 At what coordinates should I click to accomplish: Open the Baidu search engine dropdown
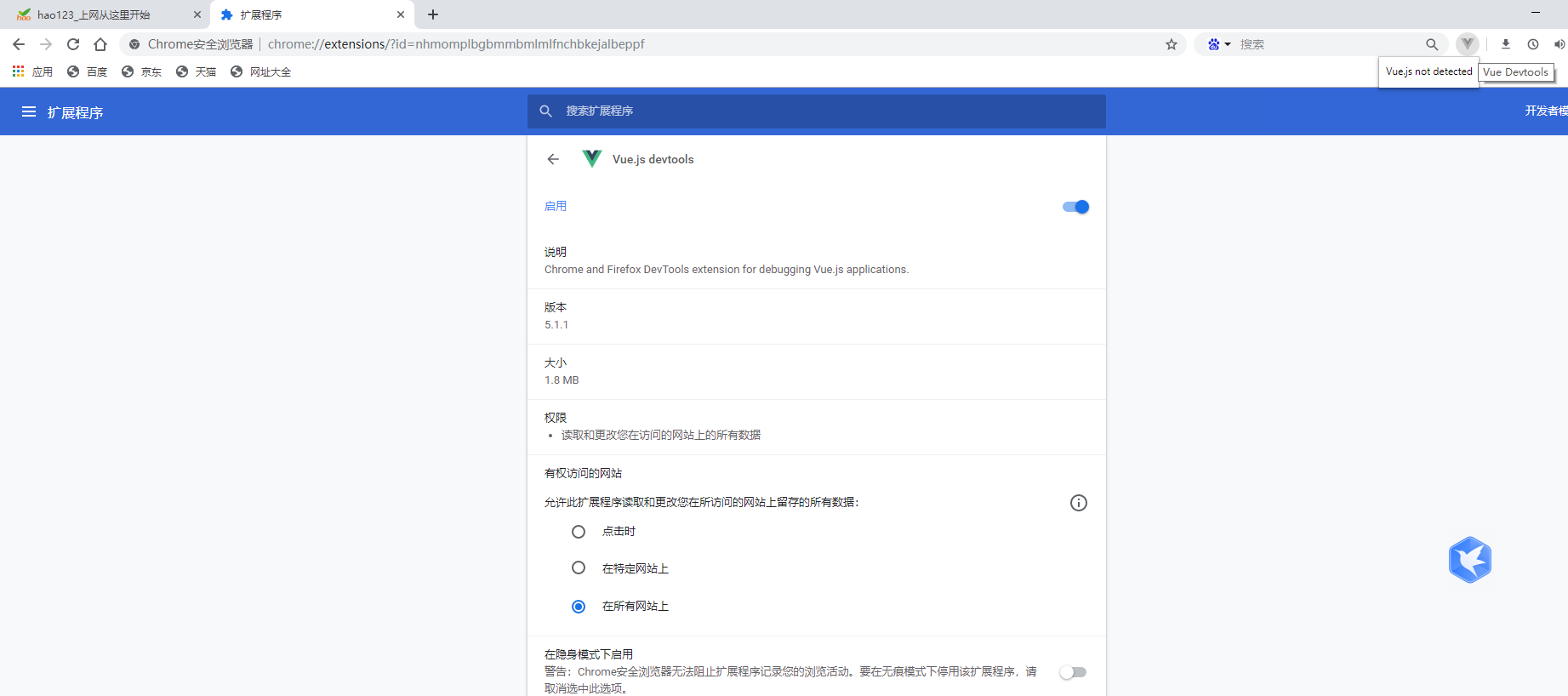click(1219, 44)
